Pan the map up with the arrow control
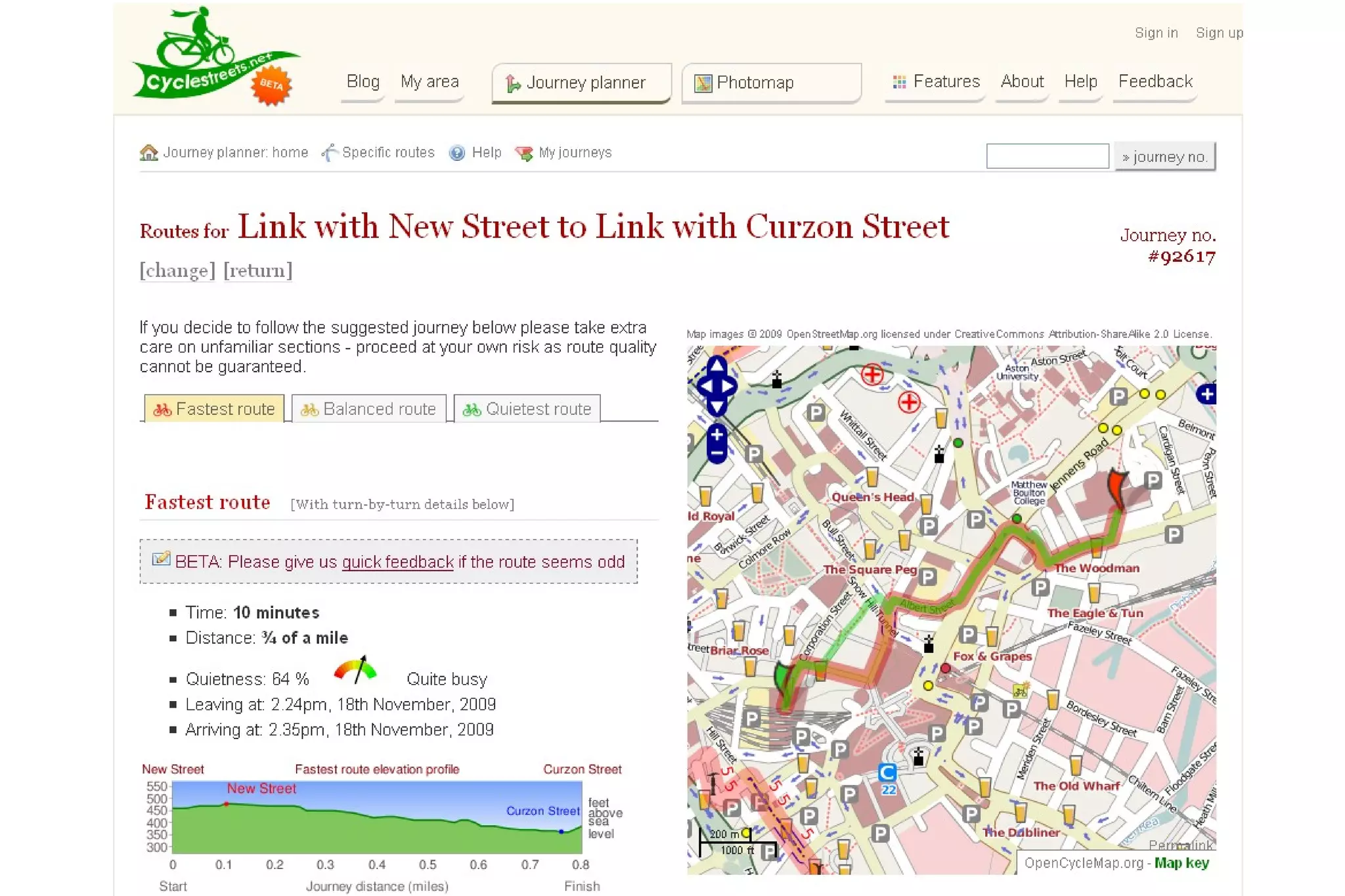Viewport: 1345px width, 896px height. click(717, 364)
